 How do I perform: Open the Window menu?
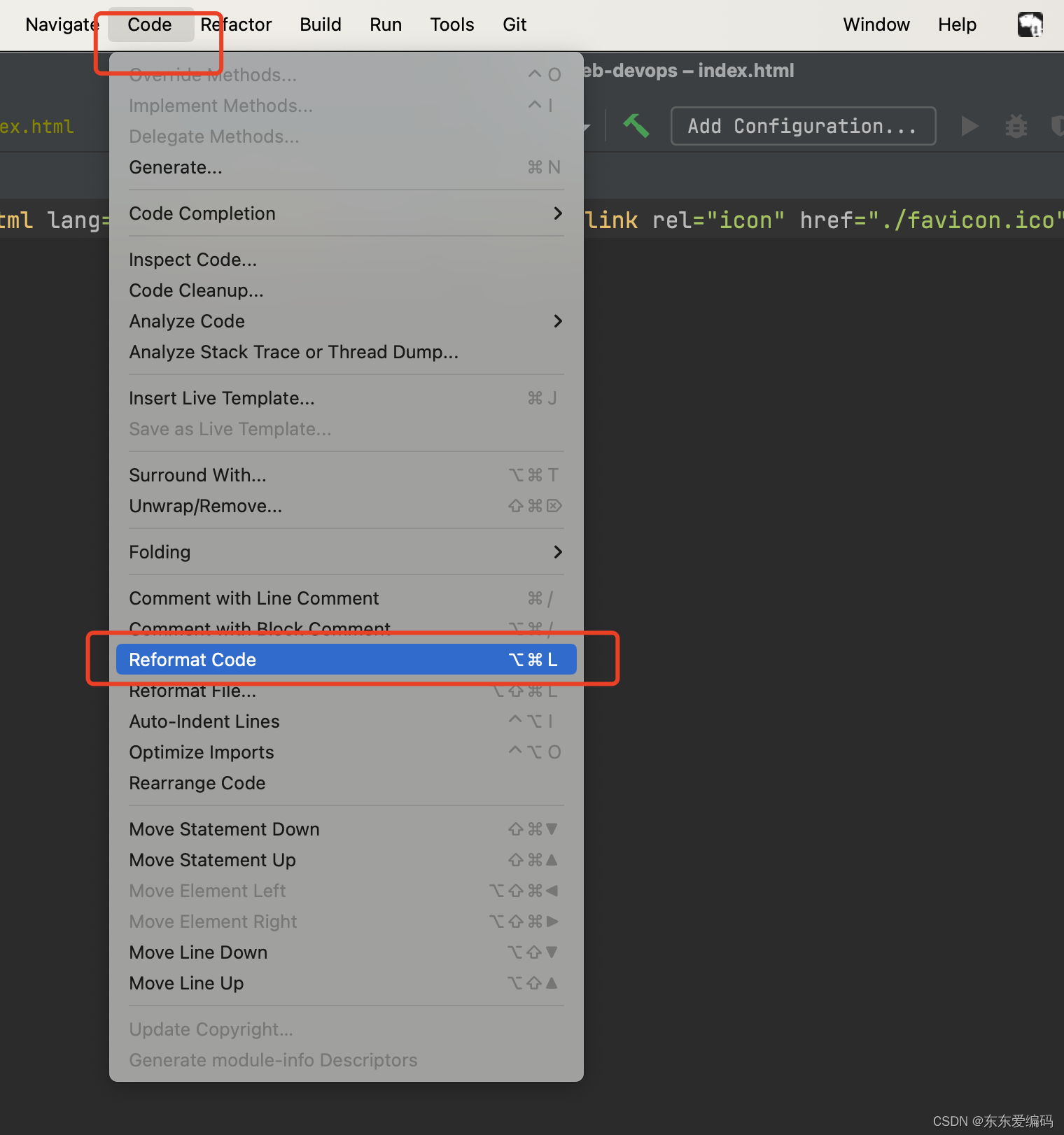tap(876, 24)
